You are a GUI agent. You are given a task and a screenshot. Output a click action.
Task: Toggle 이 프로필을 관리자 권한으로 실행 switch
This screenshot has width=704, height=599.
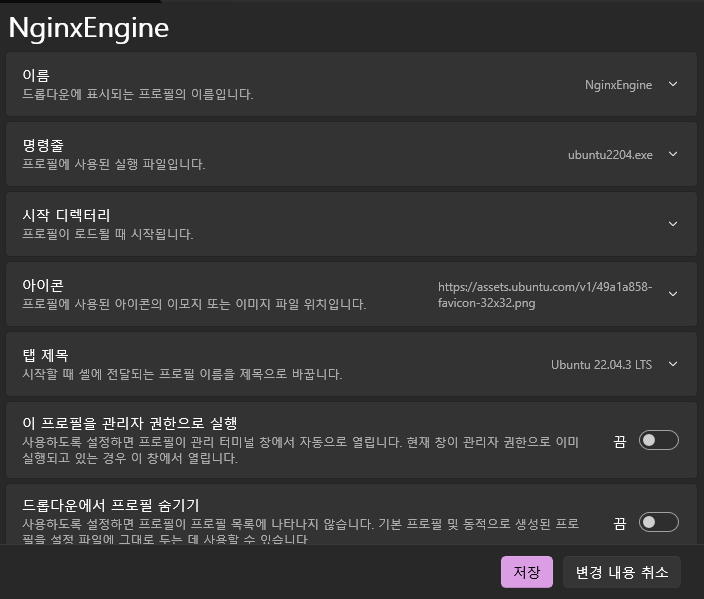click(659, 440)
